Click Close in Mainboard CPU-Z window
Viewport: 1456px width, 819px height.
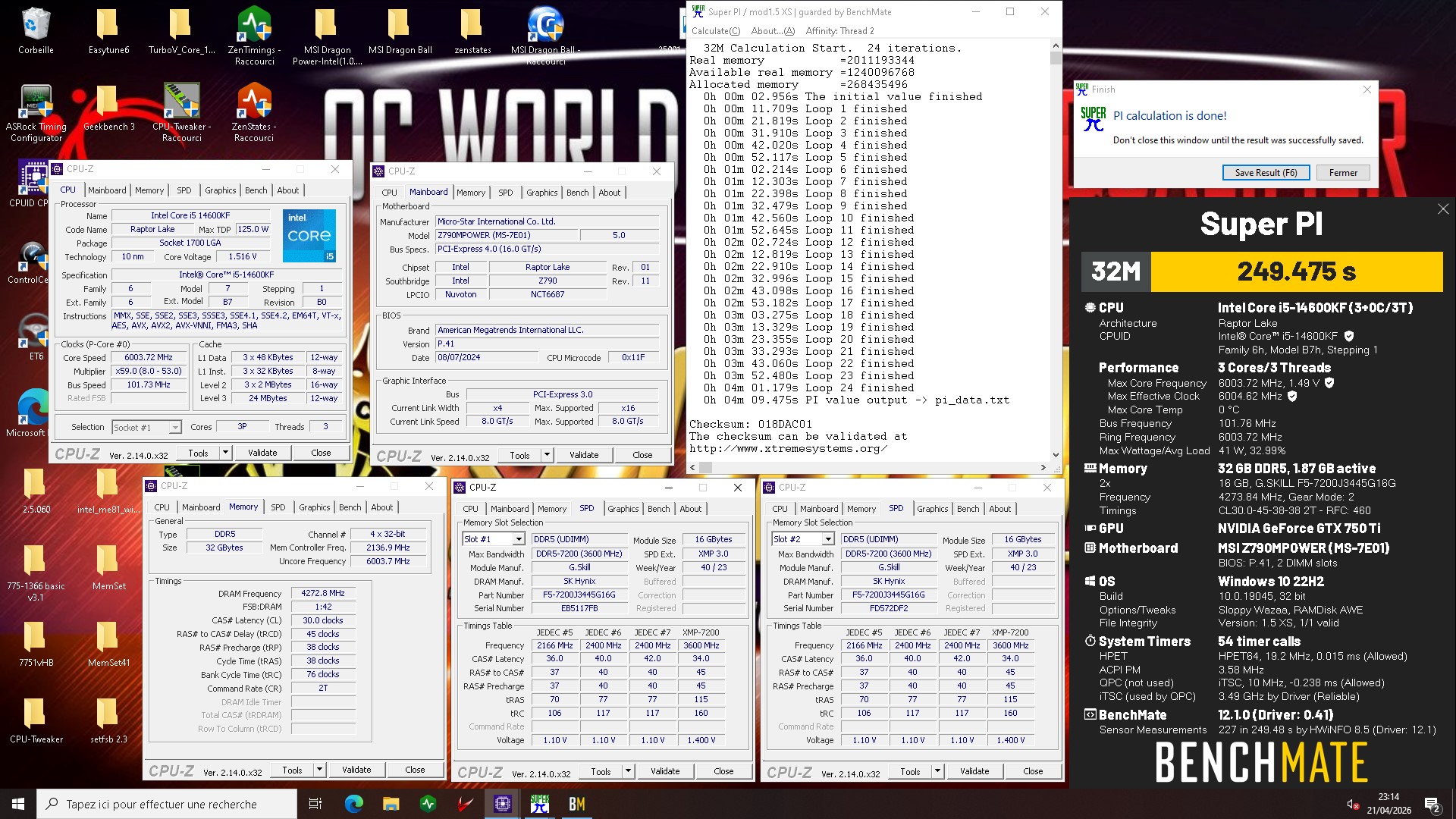click(x=642, y=455)
